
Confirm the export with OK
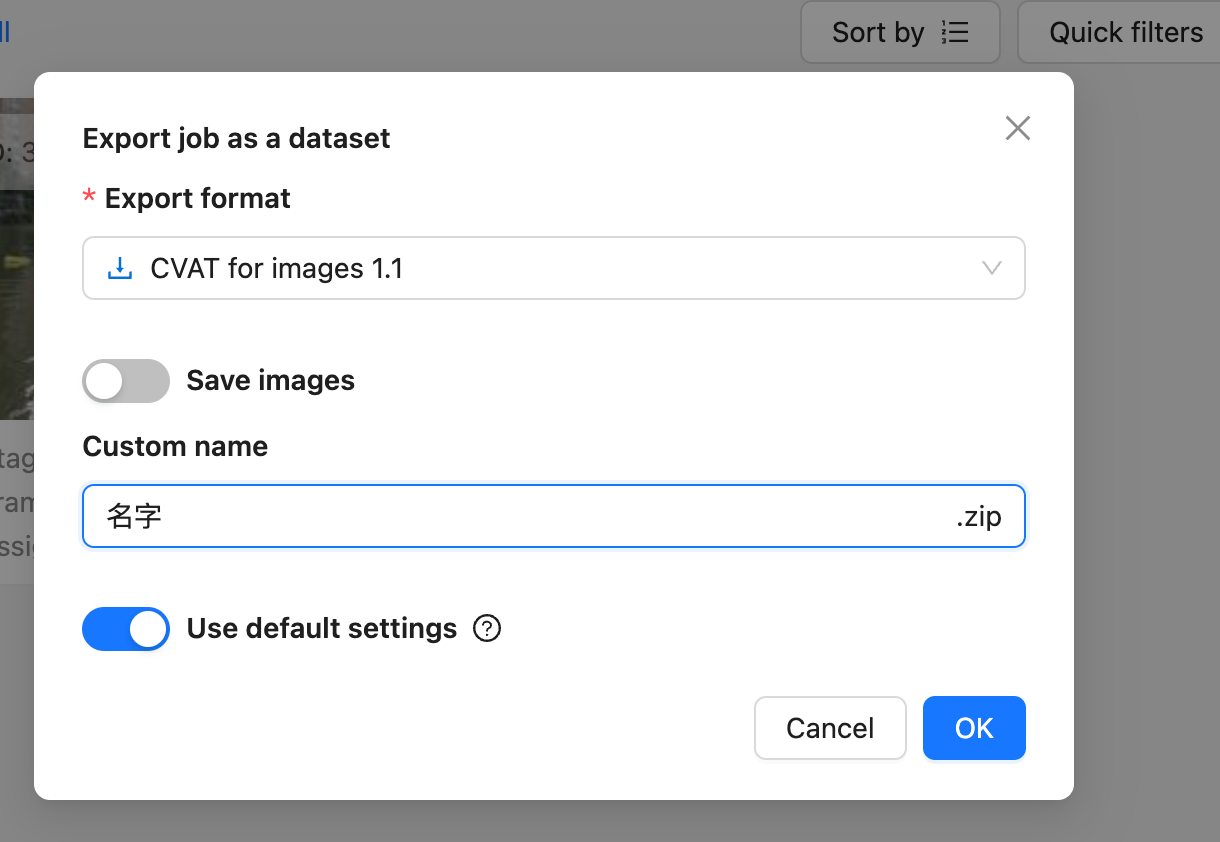coord(974,728)
